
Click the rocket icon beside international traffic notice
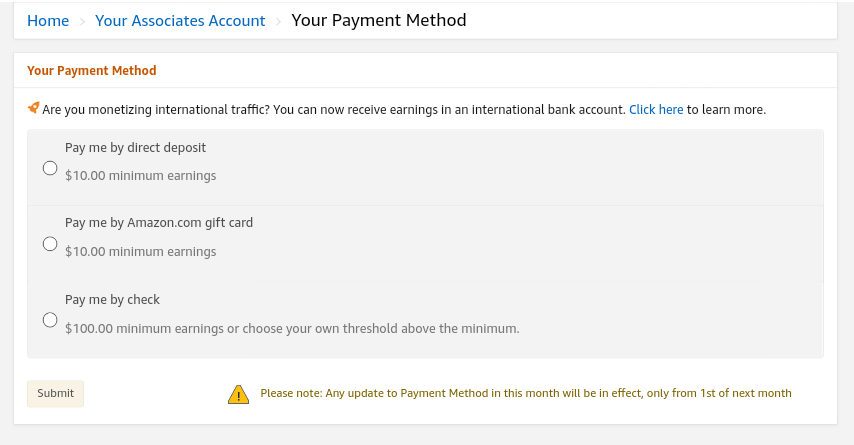(x=33, y=108)
